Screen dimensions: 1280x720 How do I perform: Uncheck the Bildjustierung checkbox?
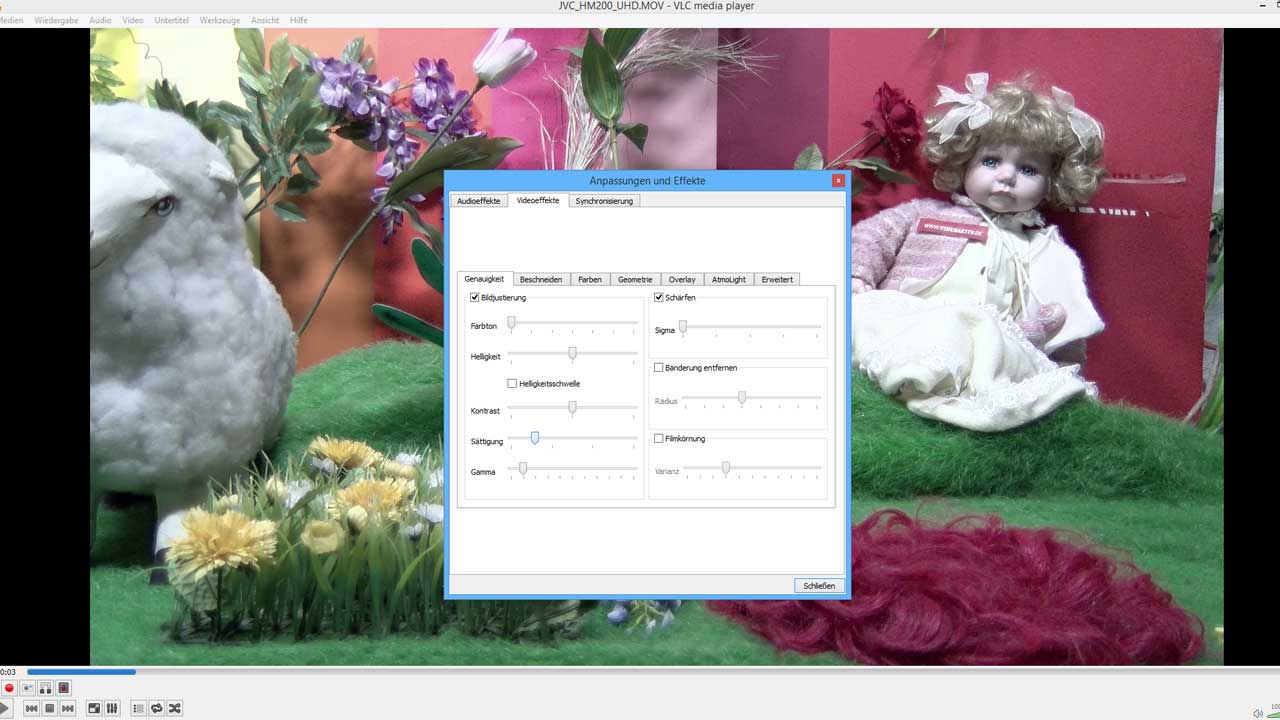475,297
